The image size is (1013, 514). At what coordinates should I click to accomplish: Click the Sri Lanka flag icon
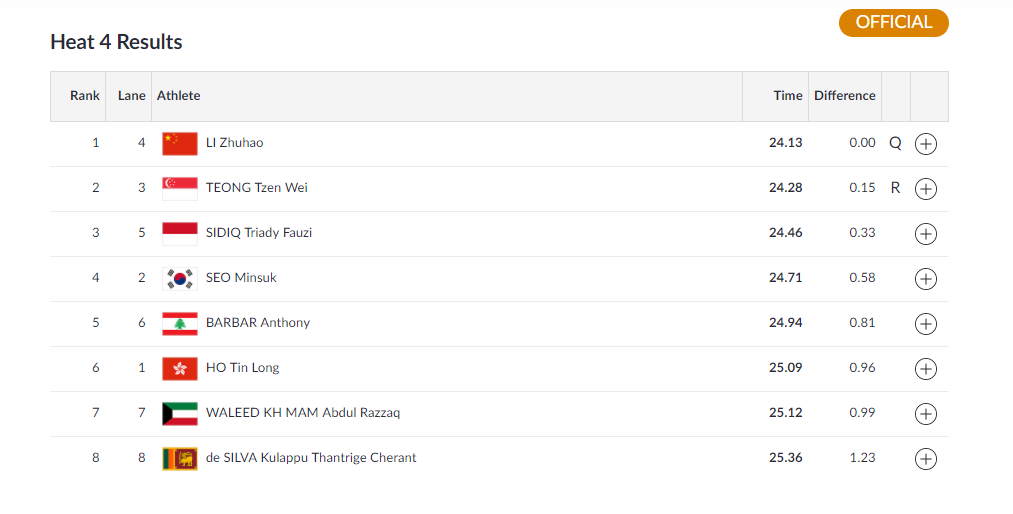180,458
